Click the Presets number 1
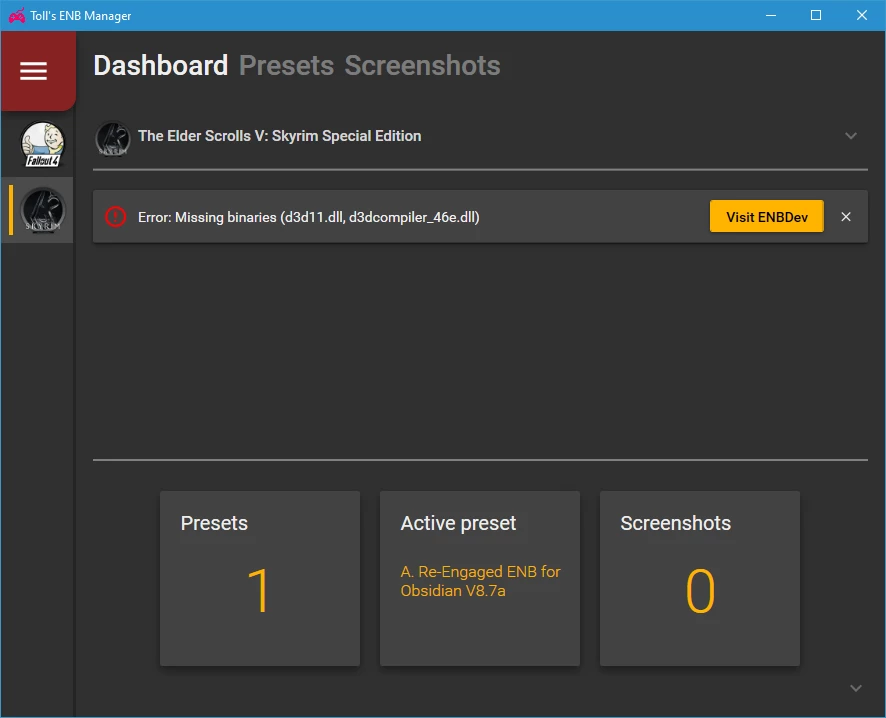The width and height of the screenshot is (886, 718). pos(259,591)
